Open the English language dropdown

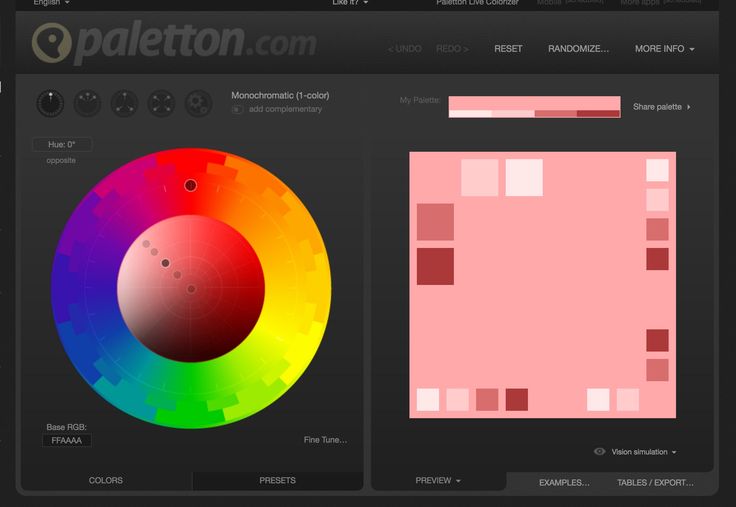(x=52, y=3)
